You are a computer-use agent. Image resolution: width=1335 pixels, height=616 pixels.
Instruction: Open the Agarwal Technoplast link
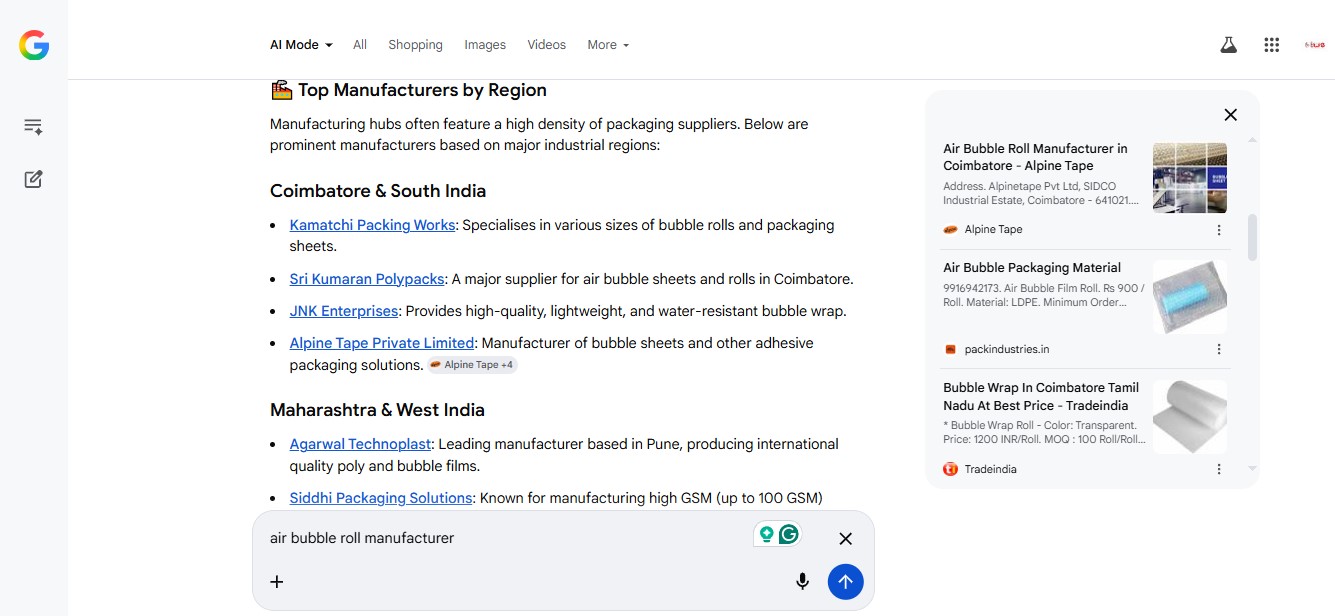click(360, 444)
